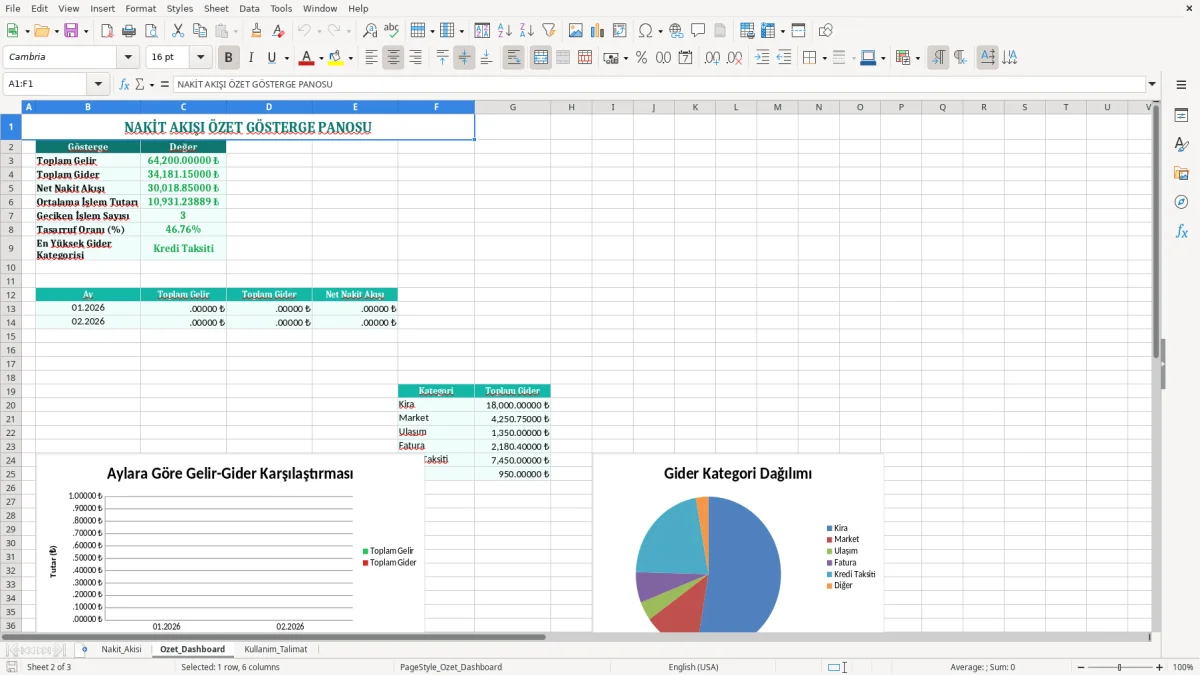
Task: Expand the formula bar
Action: coord(1152,84)
